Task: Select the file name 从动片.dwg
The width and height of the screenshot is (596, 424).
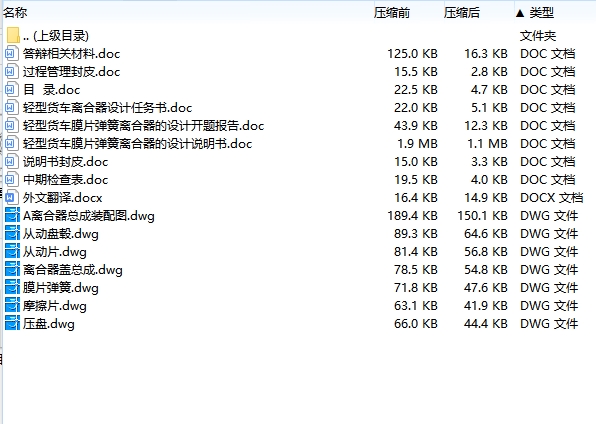Action: point(54,252)
